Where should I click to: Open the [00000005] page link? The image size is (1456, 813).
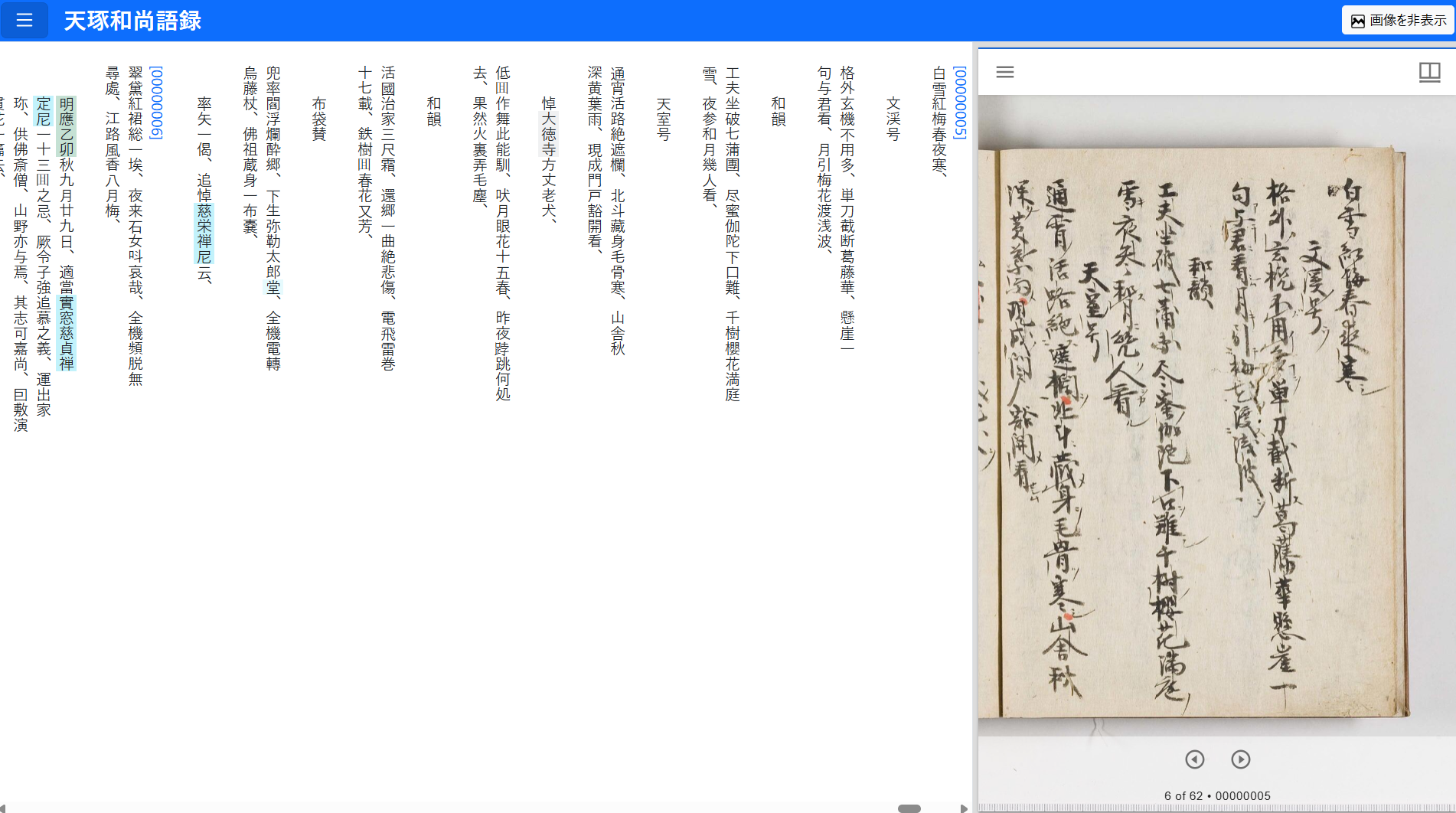[960, 103]
